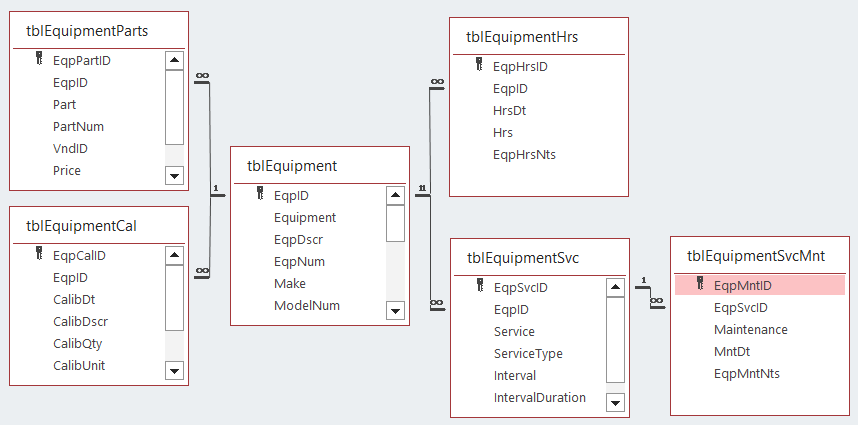Click the key icon next to EqpHrsID
This screenshot has width=858, height=425.
coord(480,67)
